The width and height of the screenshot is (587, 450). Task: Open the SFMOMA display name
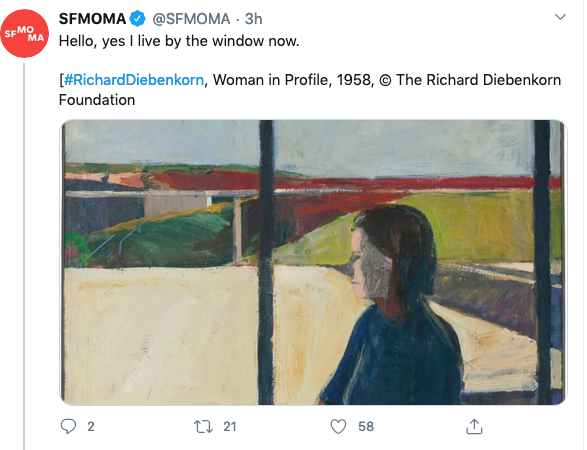[x=92, y=19]
